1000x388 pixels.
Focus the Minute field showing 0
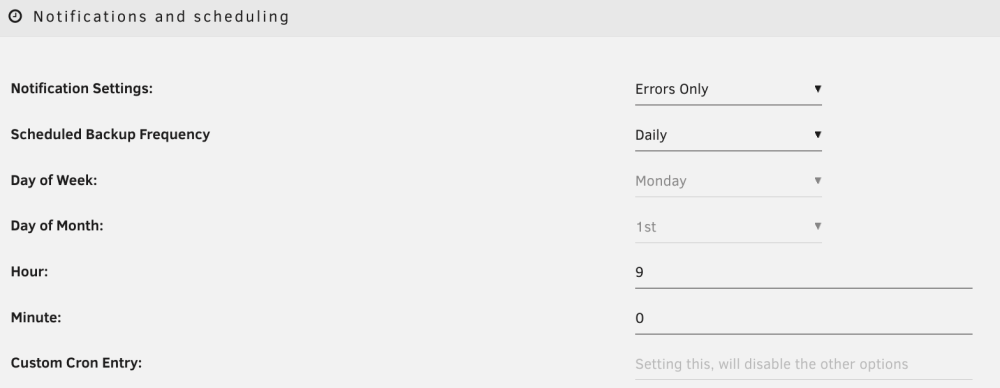tap(804, 319)
